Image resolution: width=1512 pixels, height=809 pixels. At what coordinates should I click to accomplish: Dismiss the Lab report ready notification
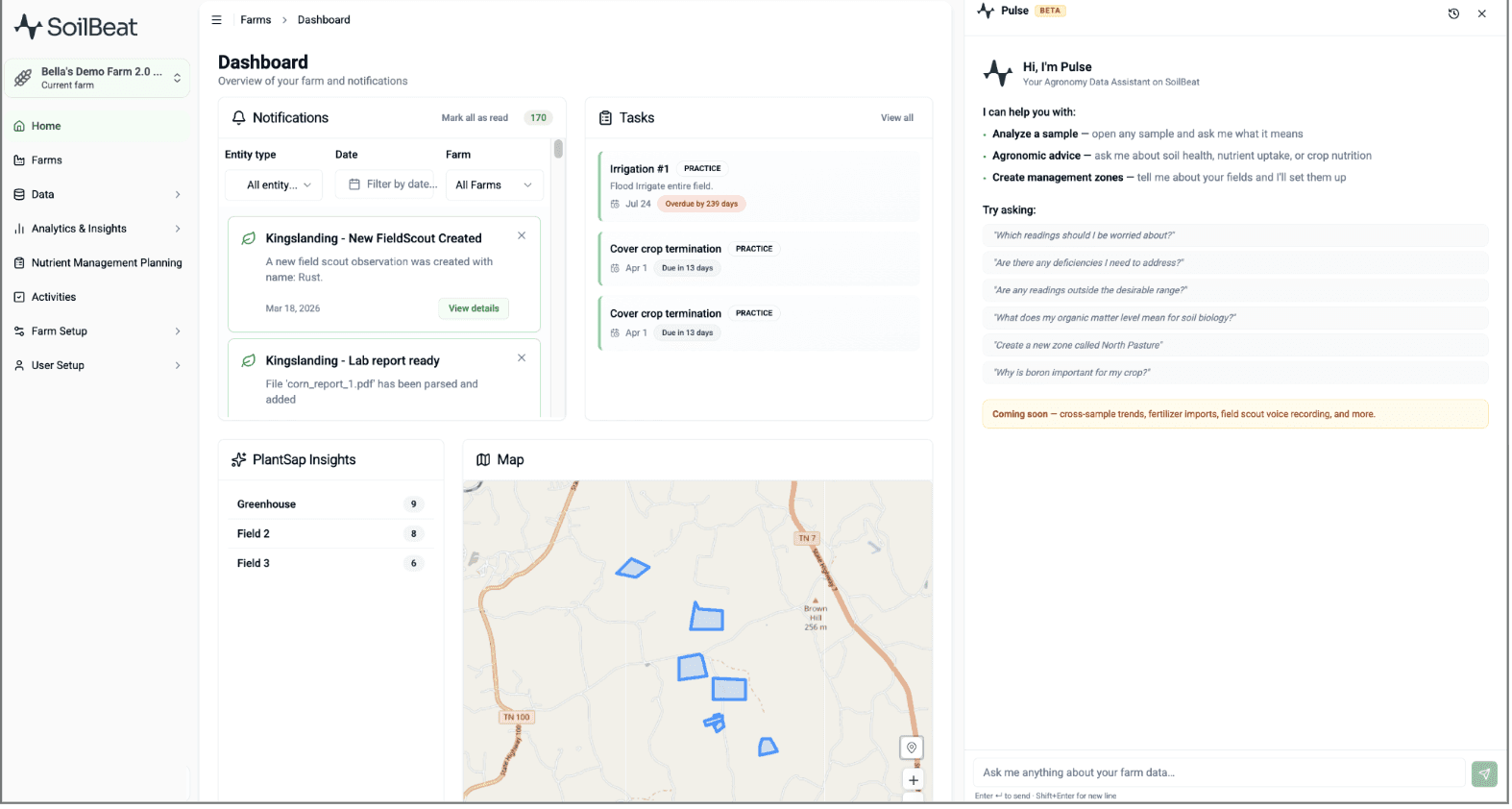coord(522,357)
